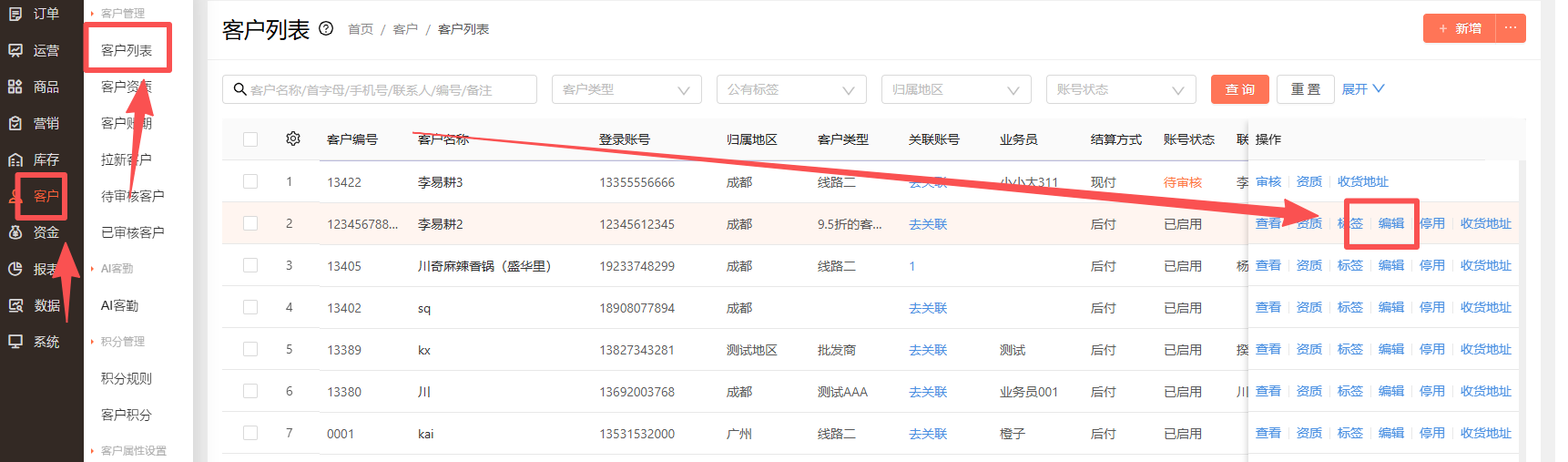Image resolution: width=1568 pixels, height=462 pixels.
Task: Open the 账号状态 dropdown
Action: pos(1121,89)
